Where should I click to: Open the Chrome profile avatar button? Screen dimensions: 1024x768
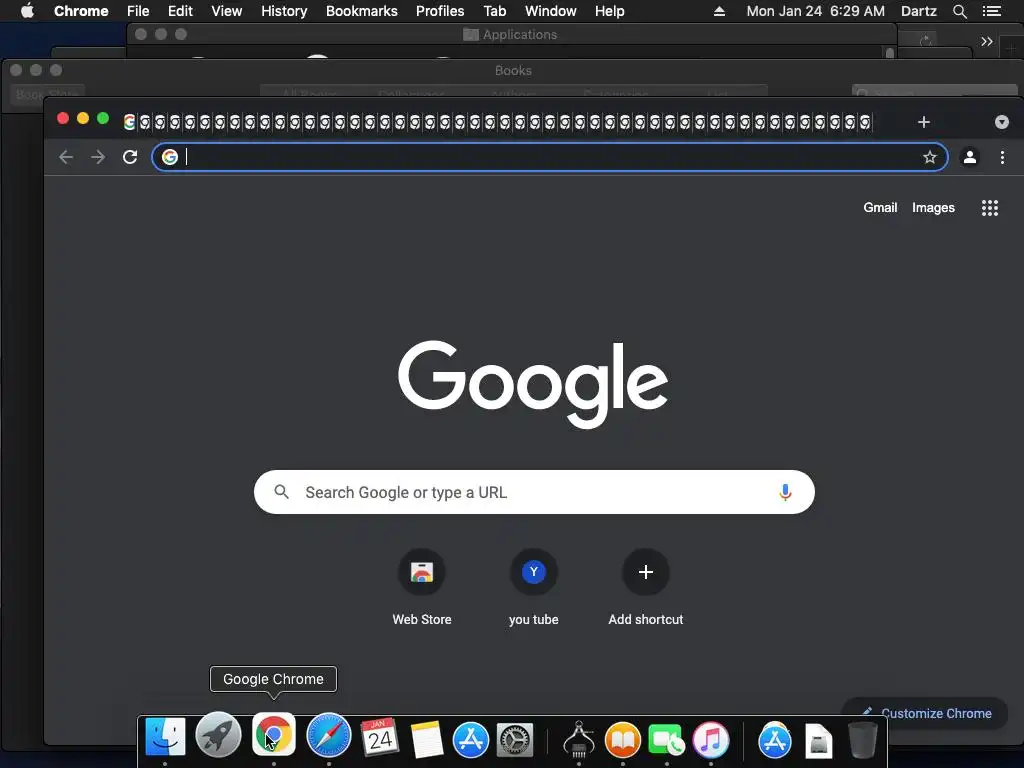click(970, 157)
